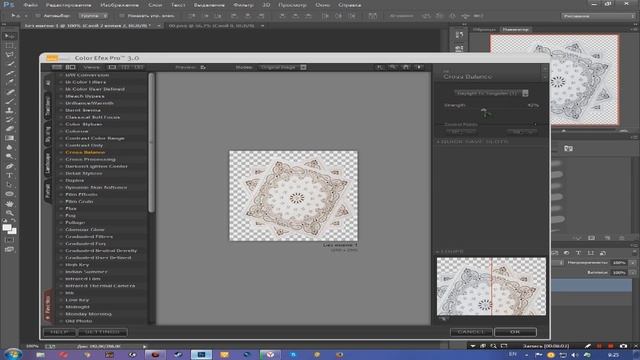Click the side-by-side preview view icon
The width and height of the screenshot is (640, 360).
139,67
